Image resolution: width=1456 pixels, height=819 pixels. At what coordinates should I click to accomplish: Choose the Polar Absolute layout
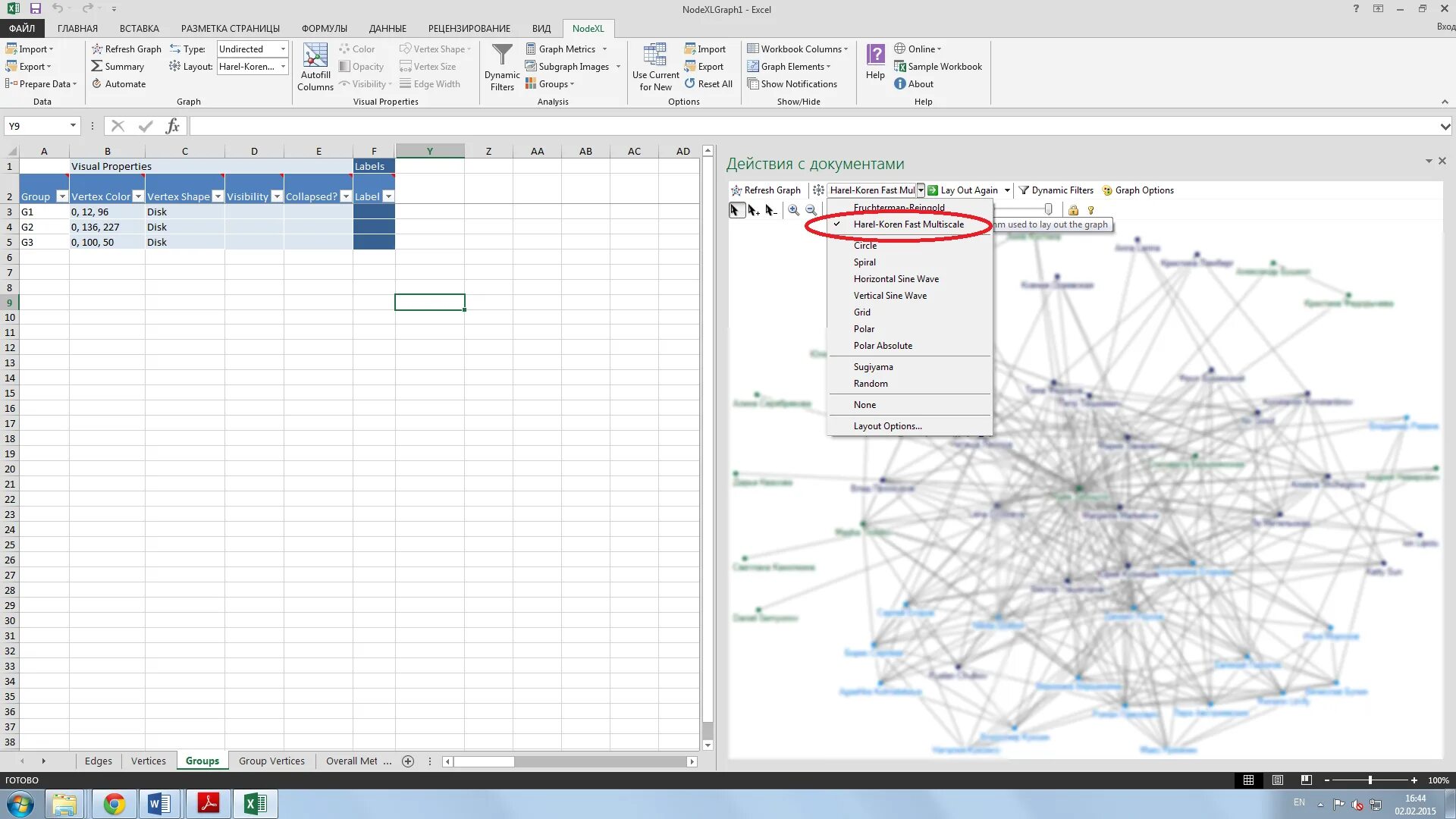click(x=883, y=346)
